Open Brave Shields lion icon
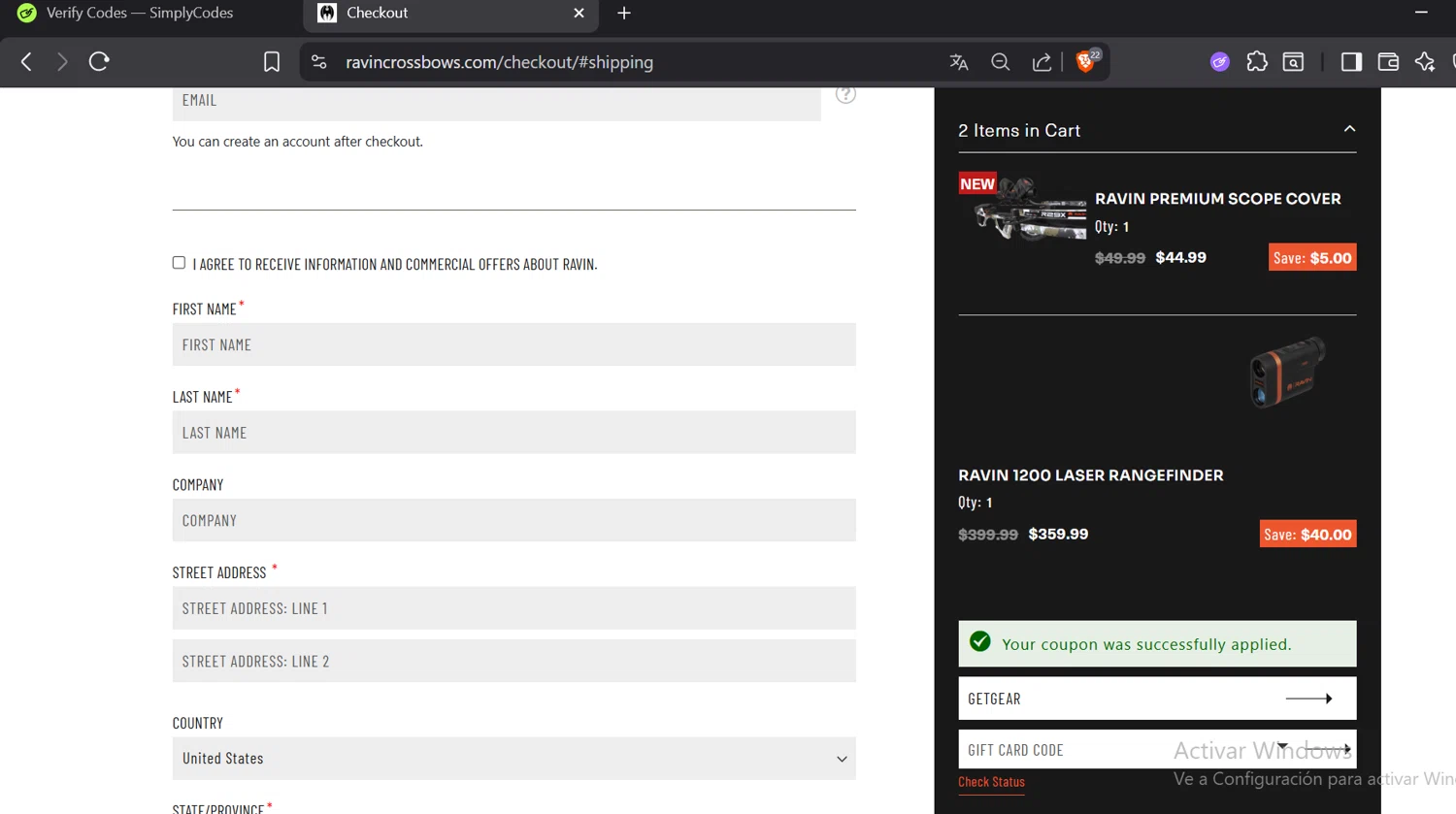This screenshot has width=1456, height=814. (x=1086, y=61)
